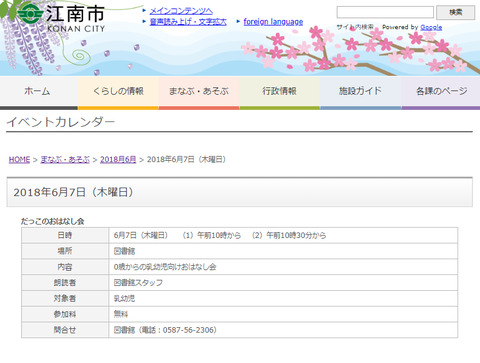Open the メインコンテンツへ link
Screen dimensions: 480x363
coord(181,11)
